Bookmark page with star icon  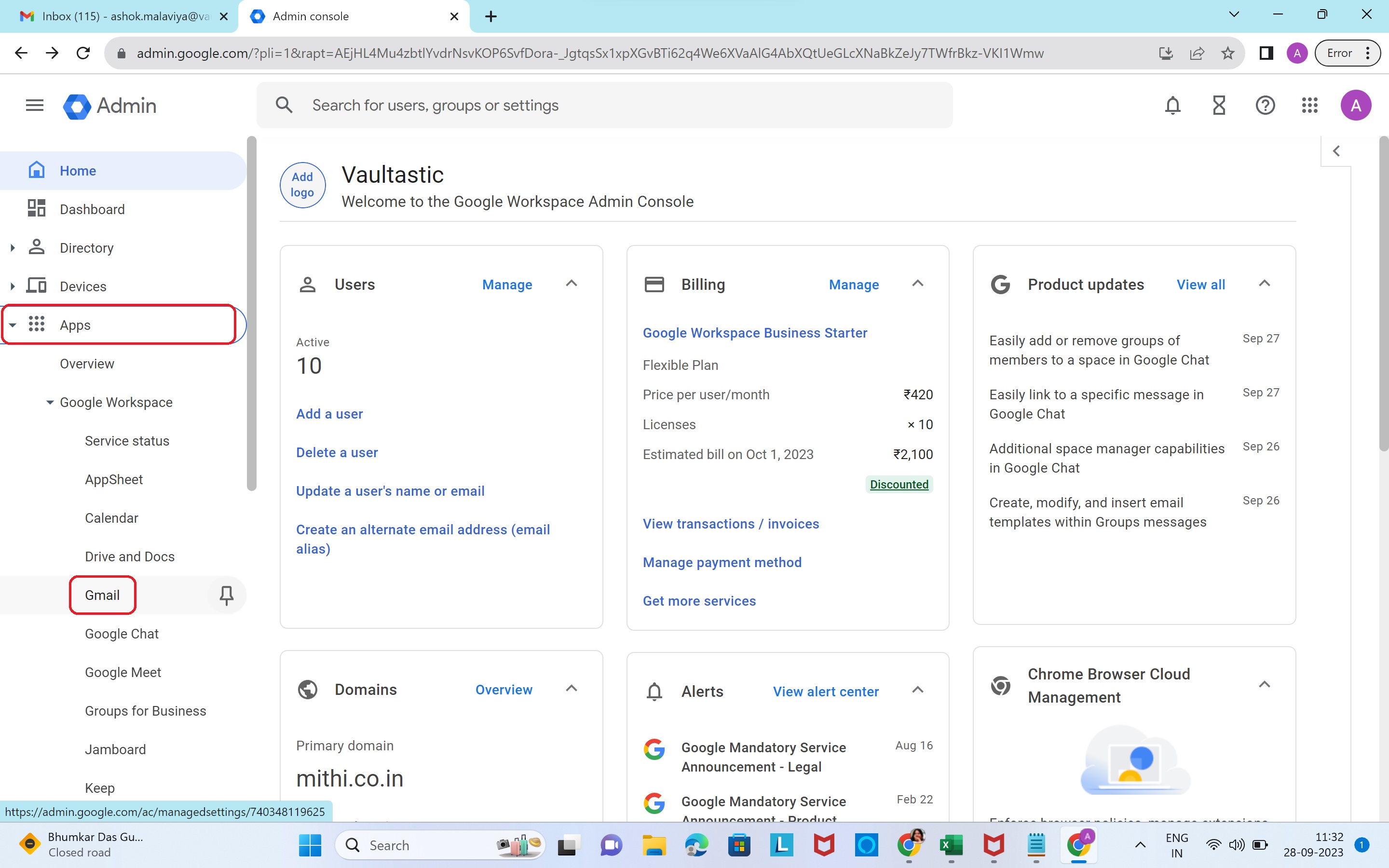pos(1228,54)
